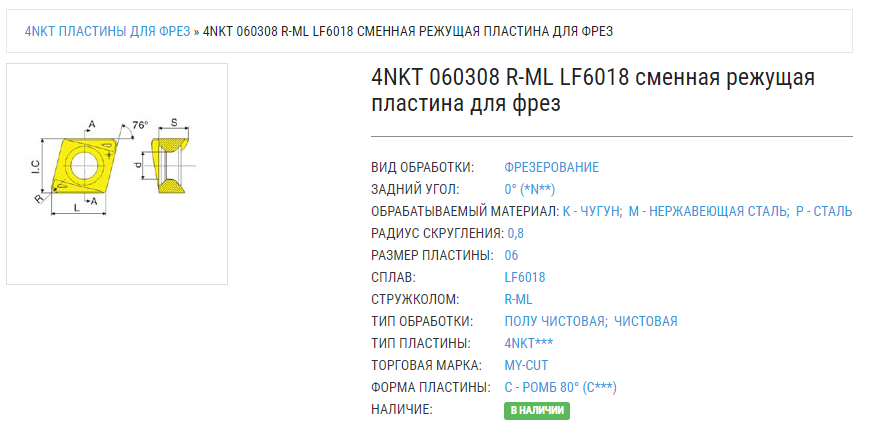Open the 4NKT ПЛАСТИНЫ ДЛЯ ФРЕЗ breadcrumb link
Image resolution: width=869 pixels, height=434 pixels.
pyautogui.click(x=107, y=31)
